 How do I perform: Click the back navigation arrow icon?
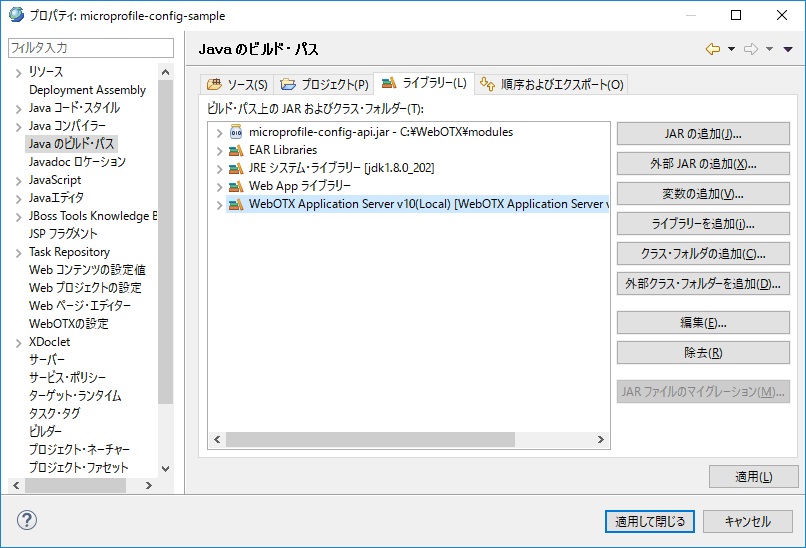point(712,49)
